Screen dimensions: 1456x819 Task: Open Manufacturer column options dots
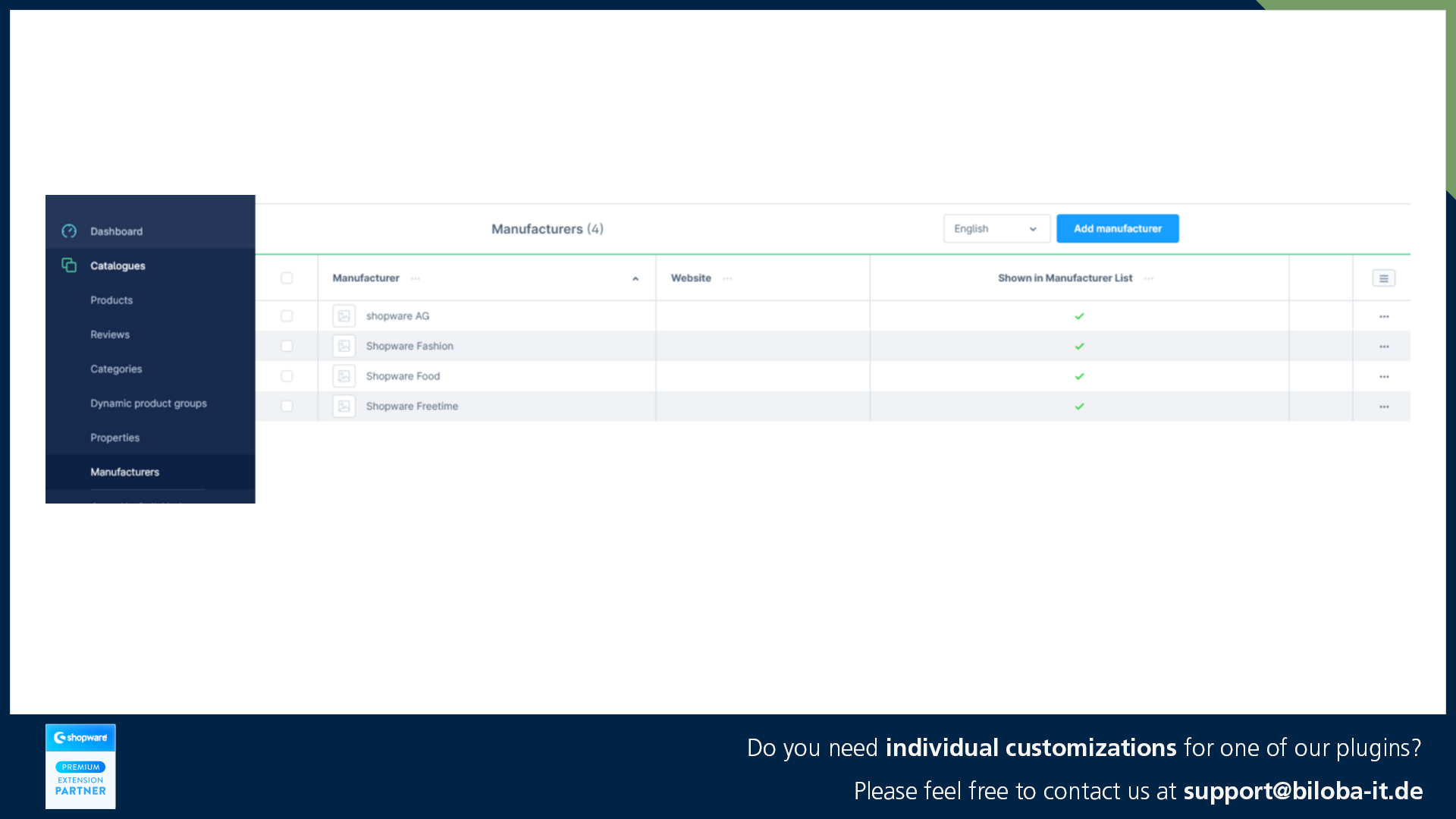[416, 278]
